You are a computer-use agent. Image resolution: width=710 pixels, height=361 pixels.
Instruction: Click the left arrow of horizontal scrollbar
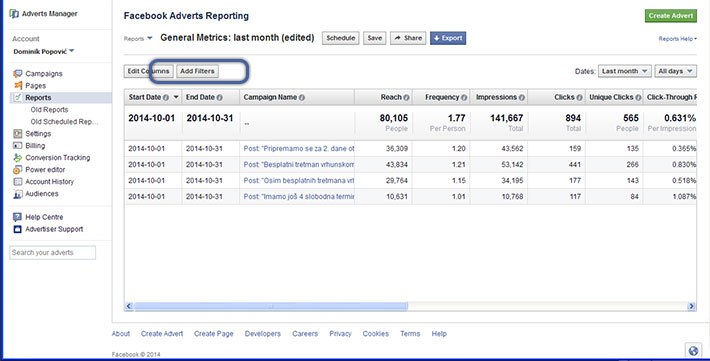coord(129,306)
